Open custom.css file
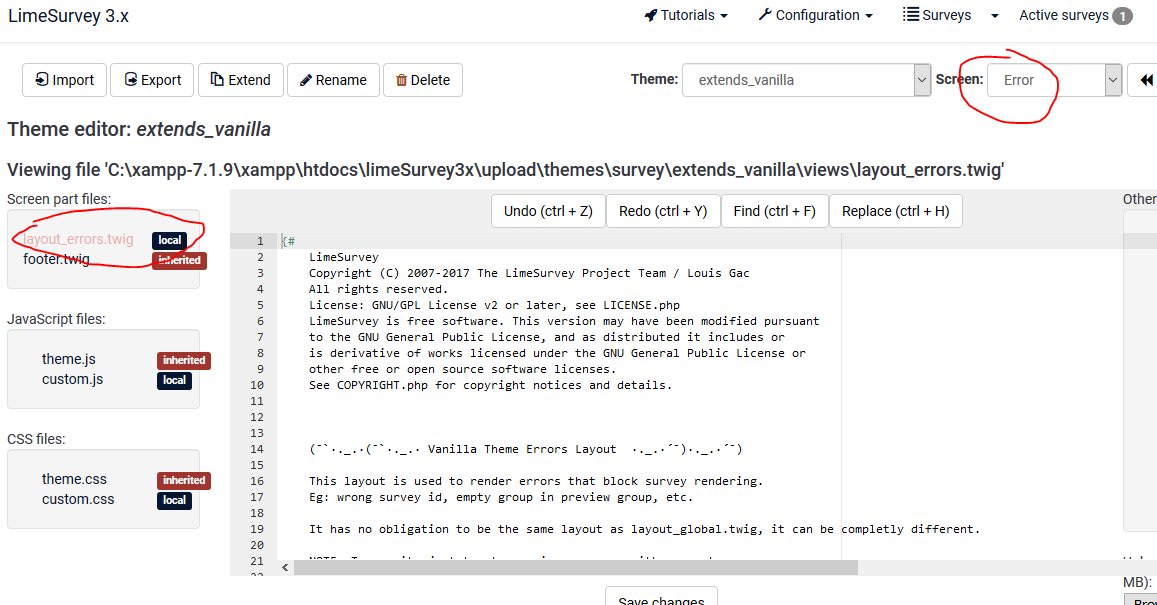Image resolution: width=1157 pixels, height=605 pixels. point(77,499)
